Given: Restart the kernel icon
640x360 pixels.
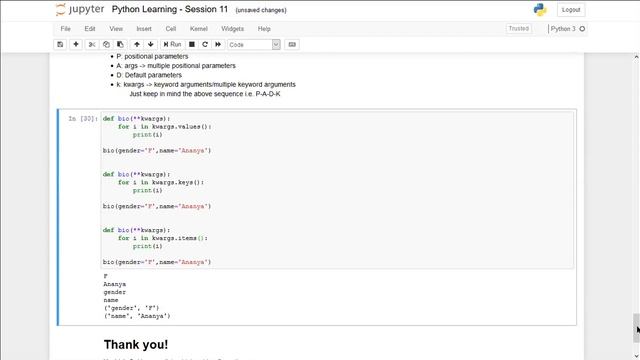Looking at the screenshot, I should 205,44.
